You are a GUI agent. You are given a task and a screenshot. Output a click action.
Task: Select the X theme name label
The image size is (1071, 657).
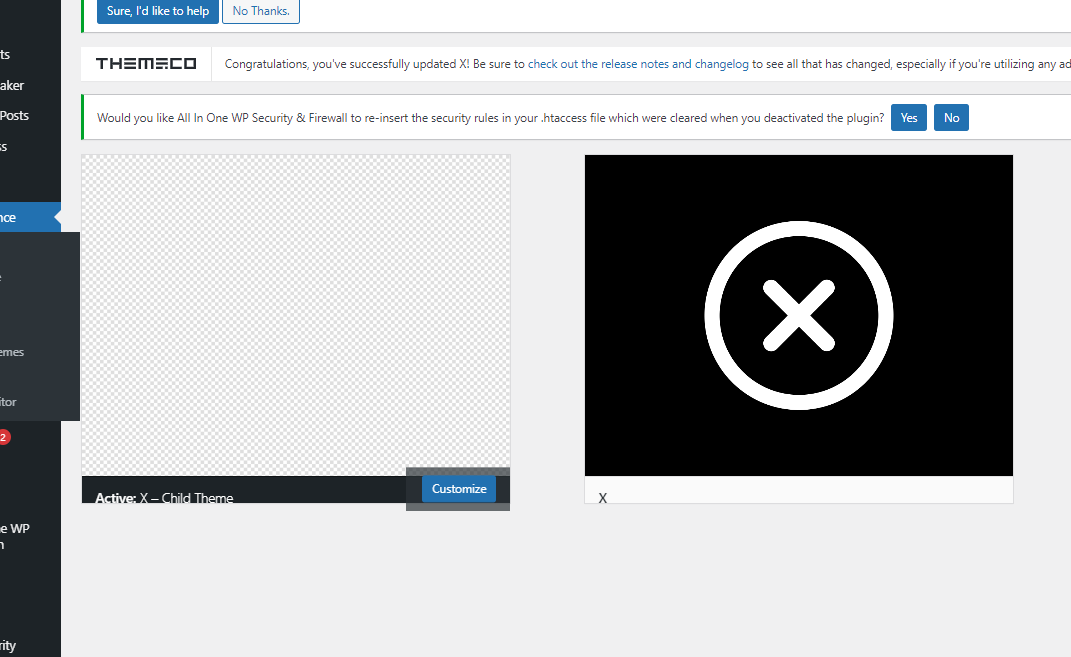point(602,498)
